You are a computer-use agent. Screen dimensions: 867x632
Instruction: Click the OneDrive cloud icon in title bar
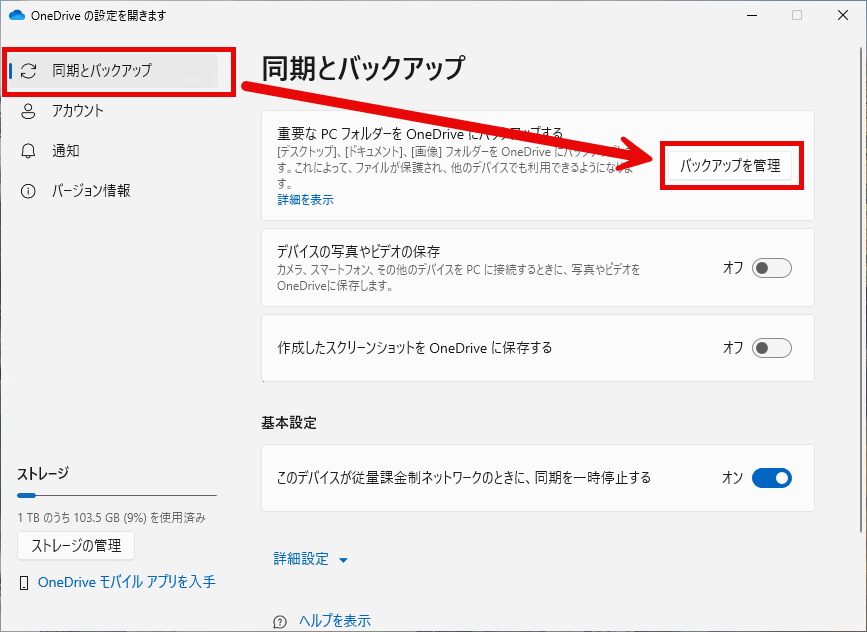17,15
